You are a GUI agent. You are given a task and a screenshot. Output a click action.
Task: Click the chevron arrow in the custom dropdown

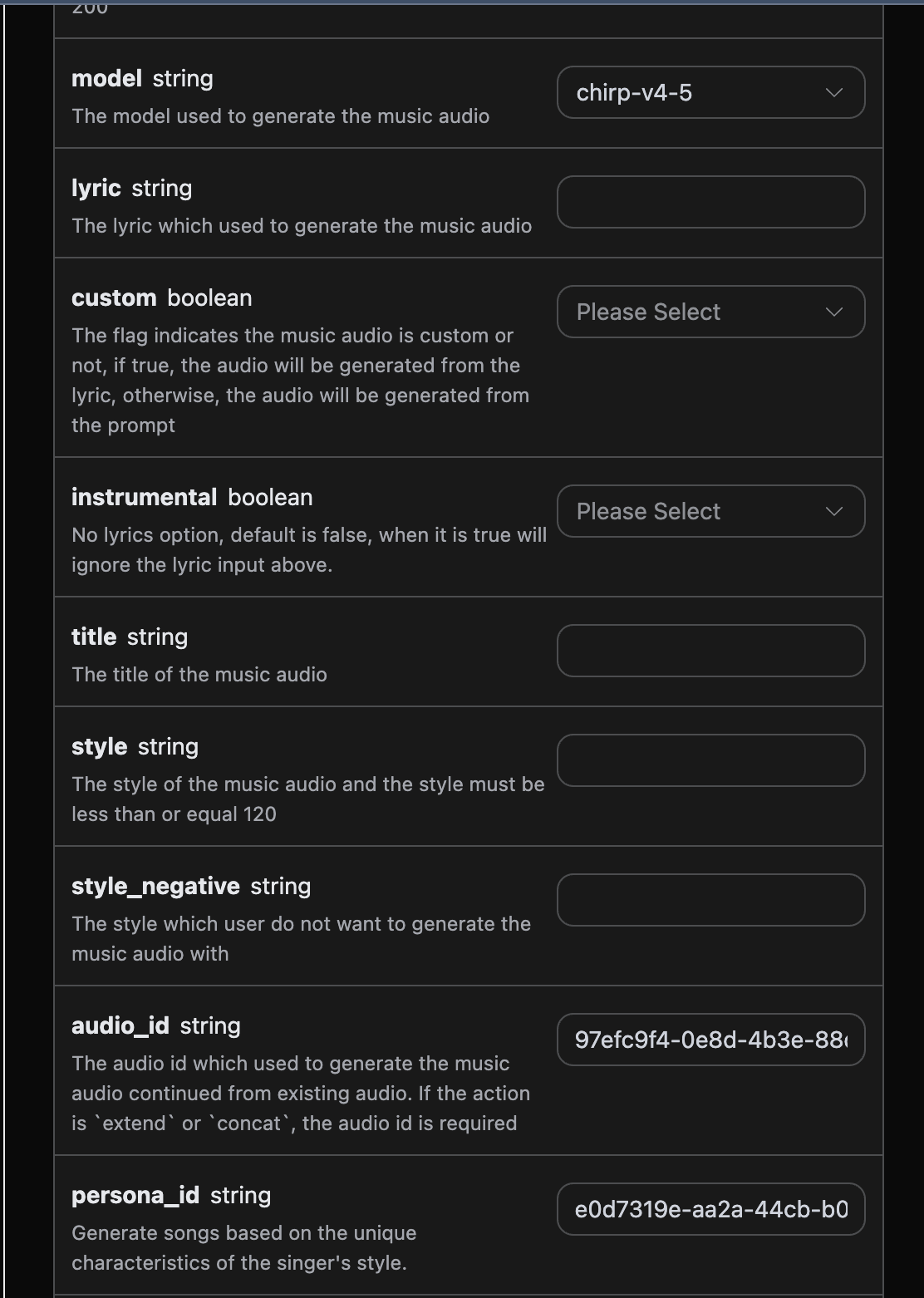[x=834, y=312]
